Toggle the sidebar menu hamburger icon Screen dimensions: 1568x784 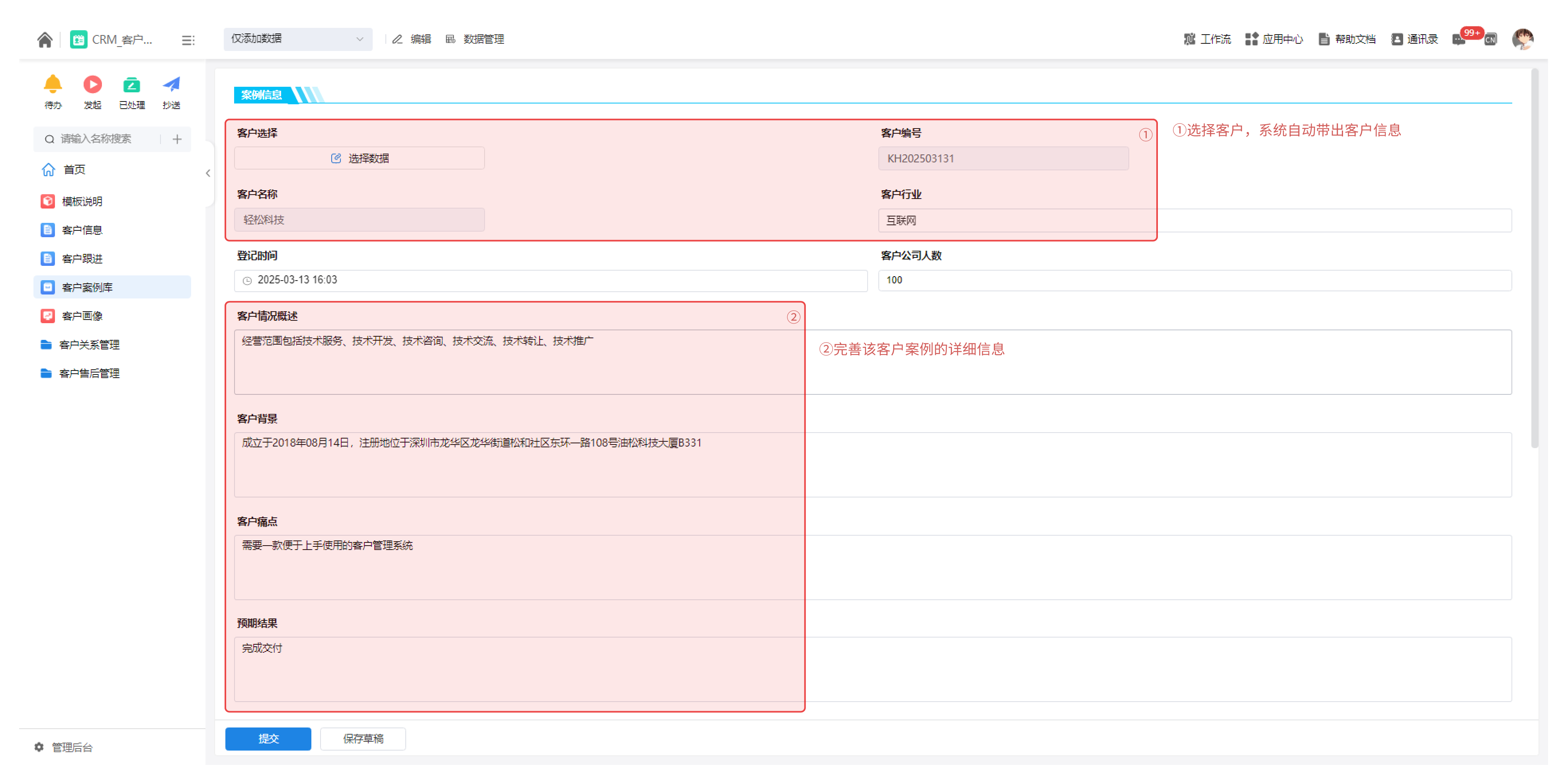click(188, 40)
